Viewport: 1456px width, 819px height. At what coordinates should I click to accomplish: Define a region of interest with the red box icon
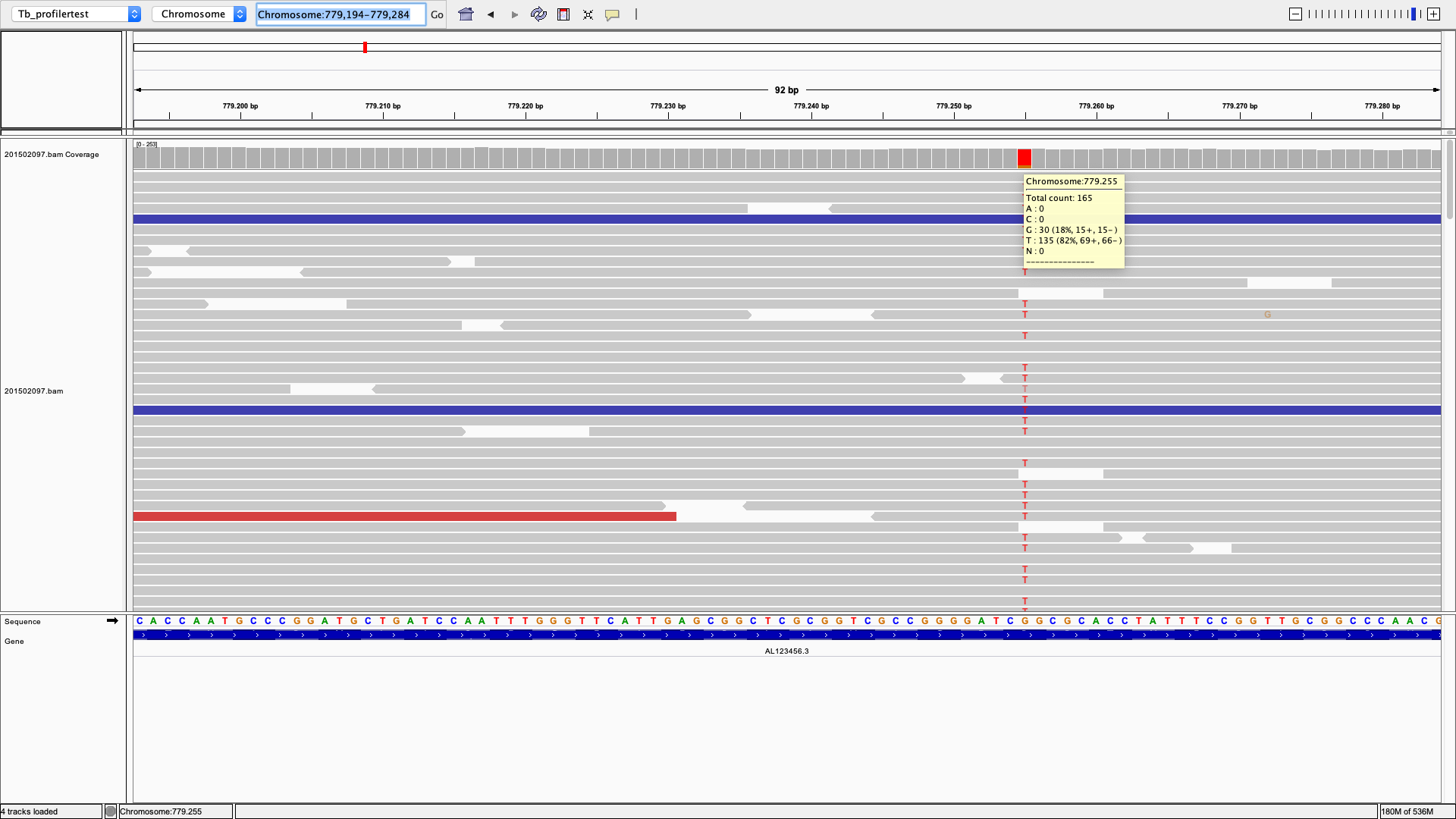(563, 14)
